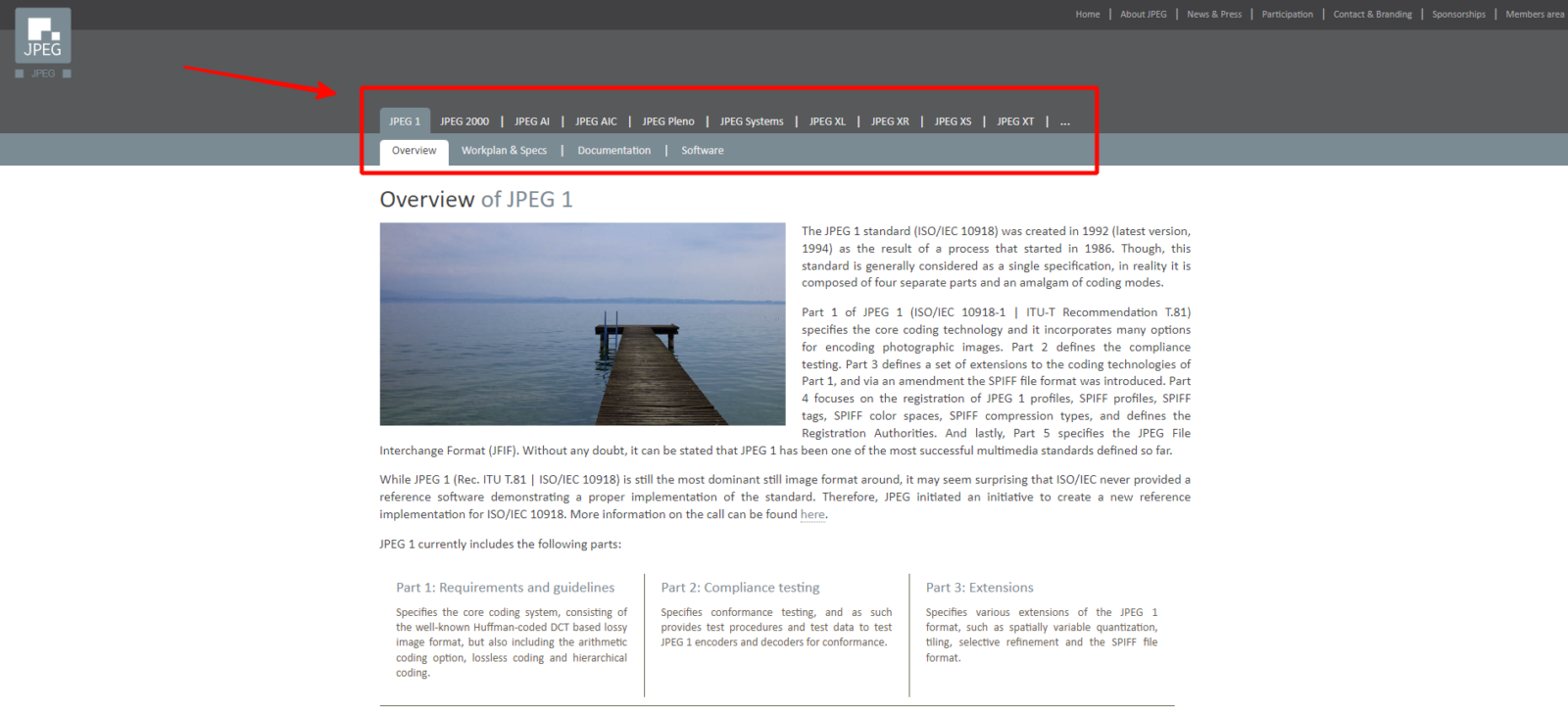Select the JPEG XL tab
The width and height of the screenshot is (1568, 712).
coord(827,121)
